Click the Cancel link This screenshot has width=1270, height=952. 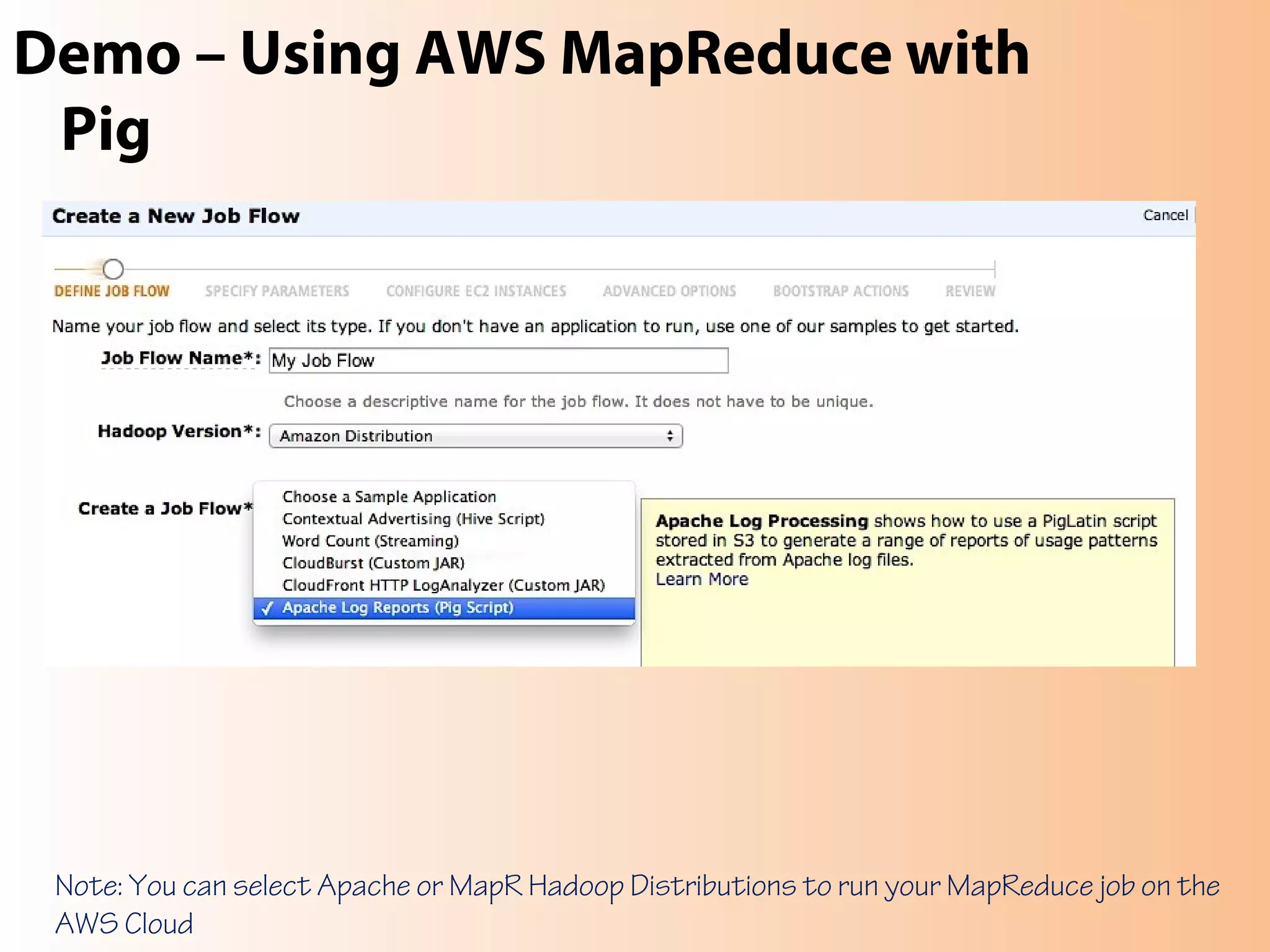pos(1165,215)
